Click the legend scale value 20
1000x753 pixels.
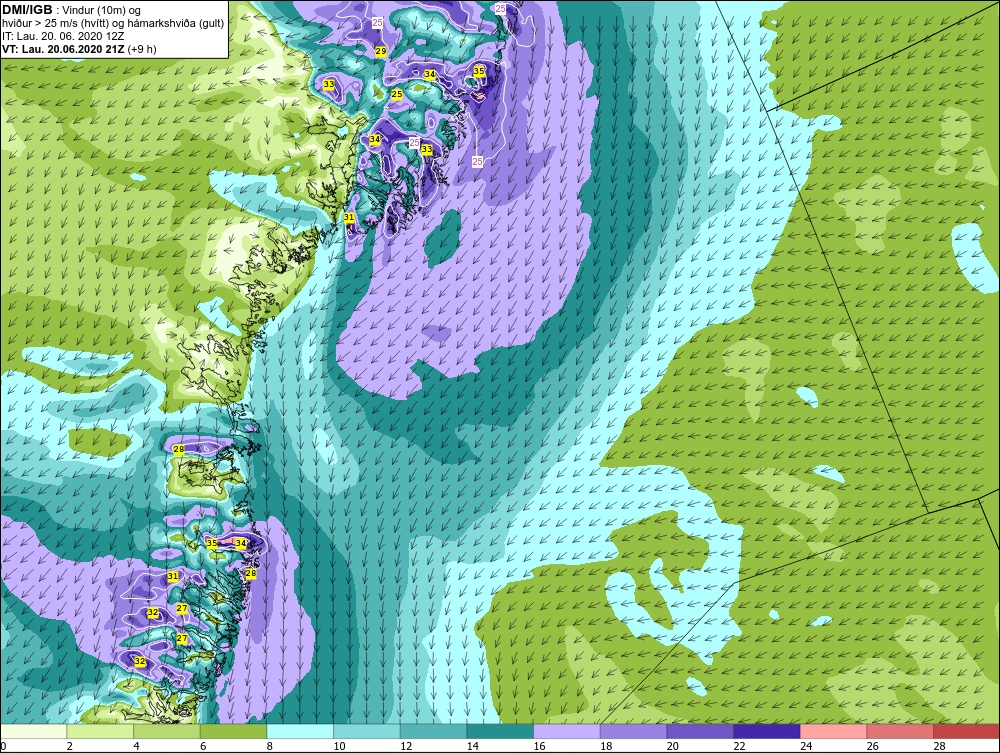point(672,746)
